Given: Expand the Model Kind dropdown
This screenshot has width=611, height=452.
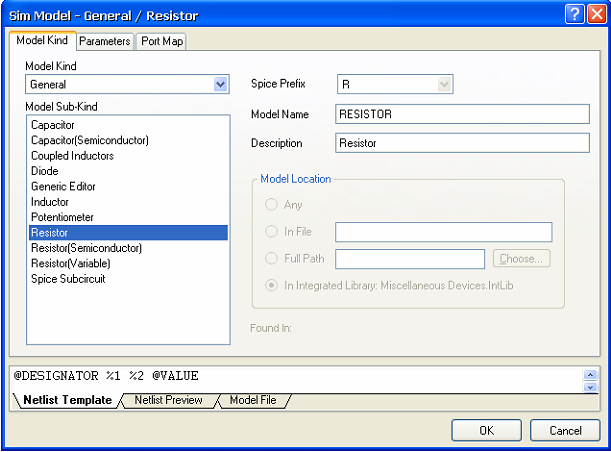Looking at the screenshot, I should 221,85.
